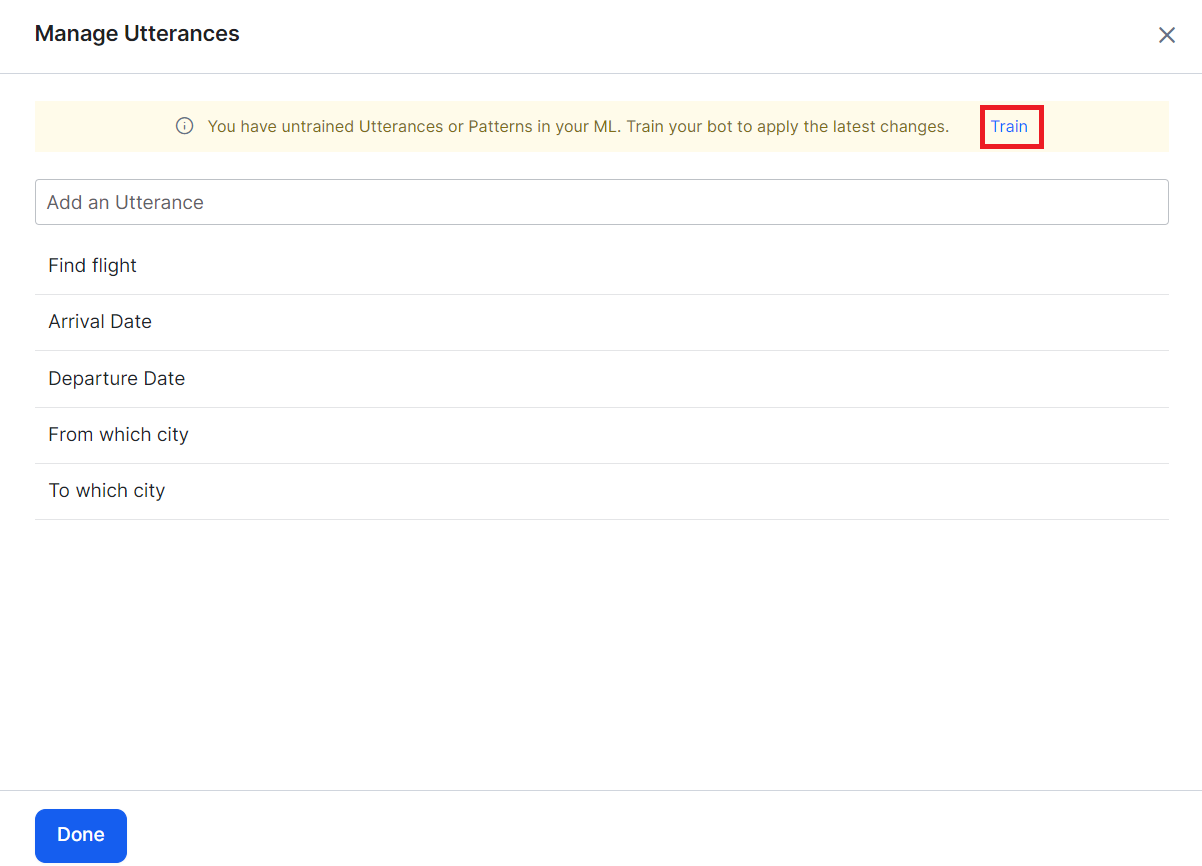Select the Find flight utterance
Viewport: 1202px width, 866px height.
point(93,266)
